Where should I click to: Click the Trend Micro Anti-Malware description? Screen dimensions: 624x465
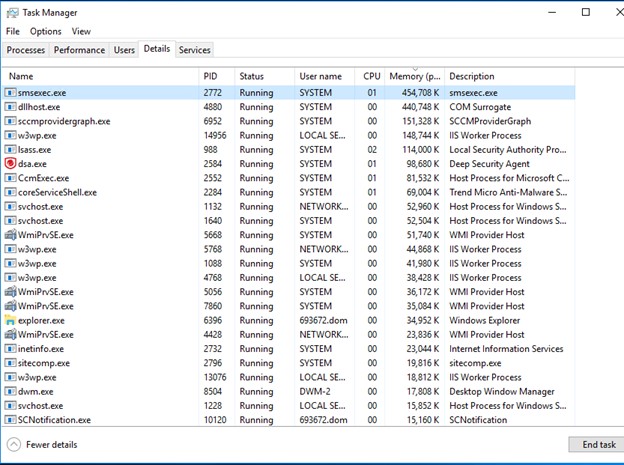(508, 192)
